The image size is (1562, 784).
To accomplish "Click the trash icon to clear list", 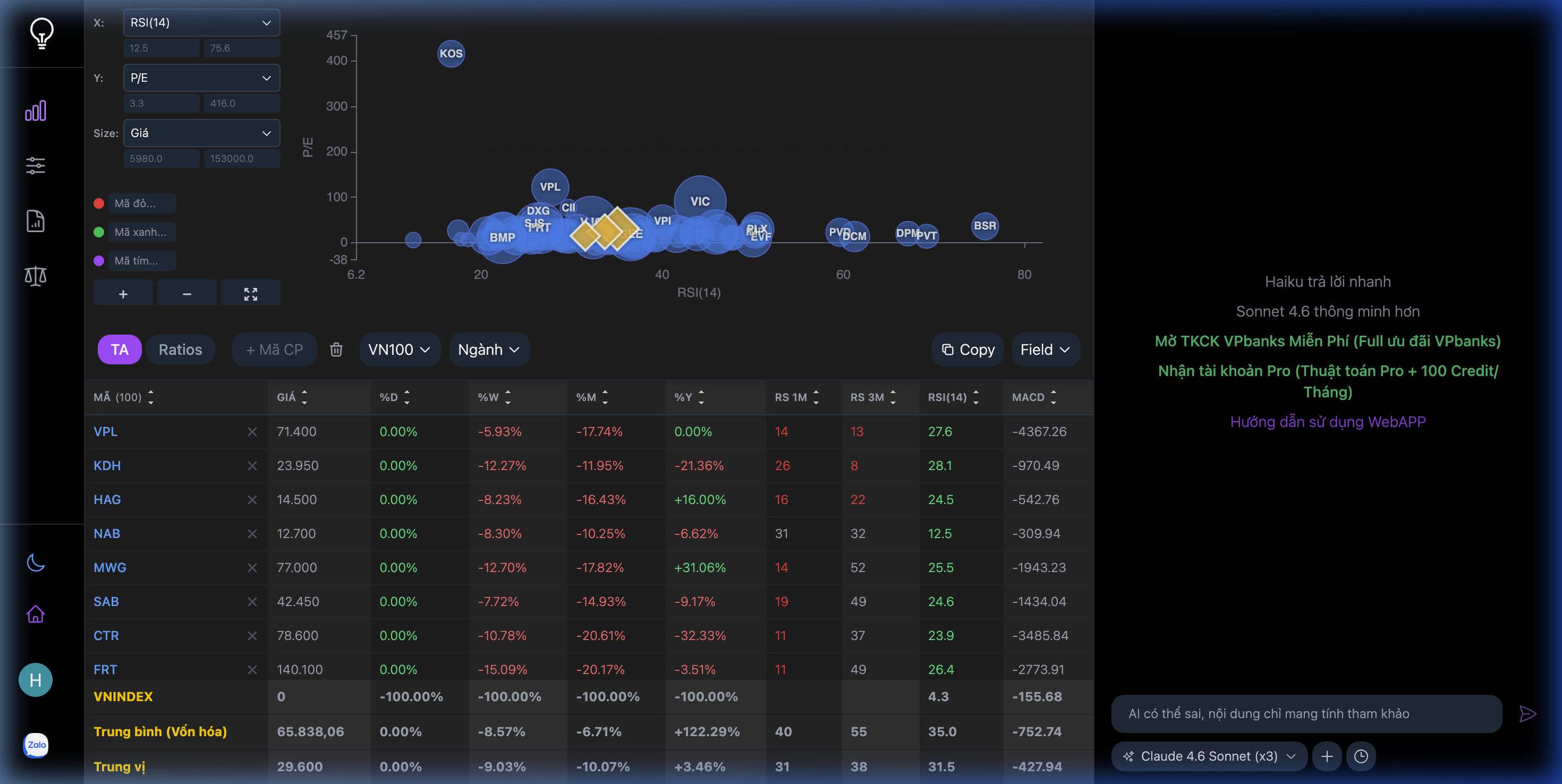I will pos(336,350).
